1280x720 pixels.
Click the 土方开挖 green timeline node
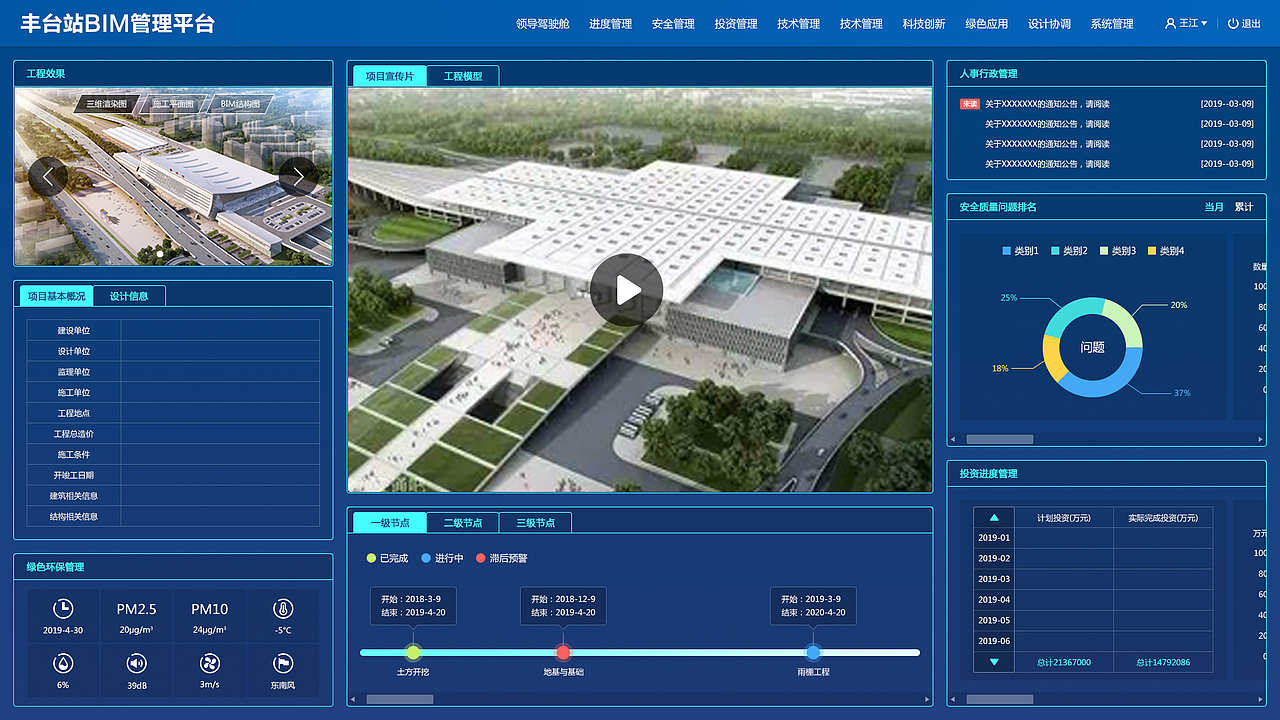click(x=413, y=652)
